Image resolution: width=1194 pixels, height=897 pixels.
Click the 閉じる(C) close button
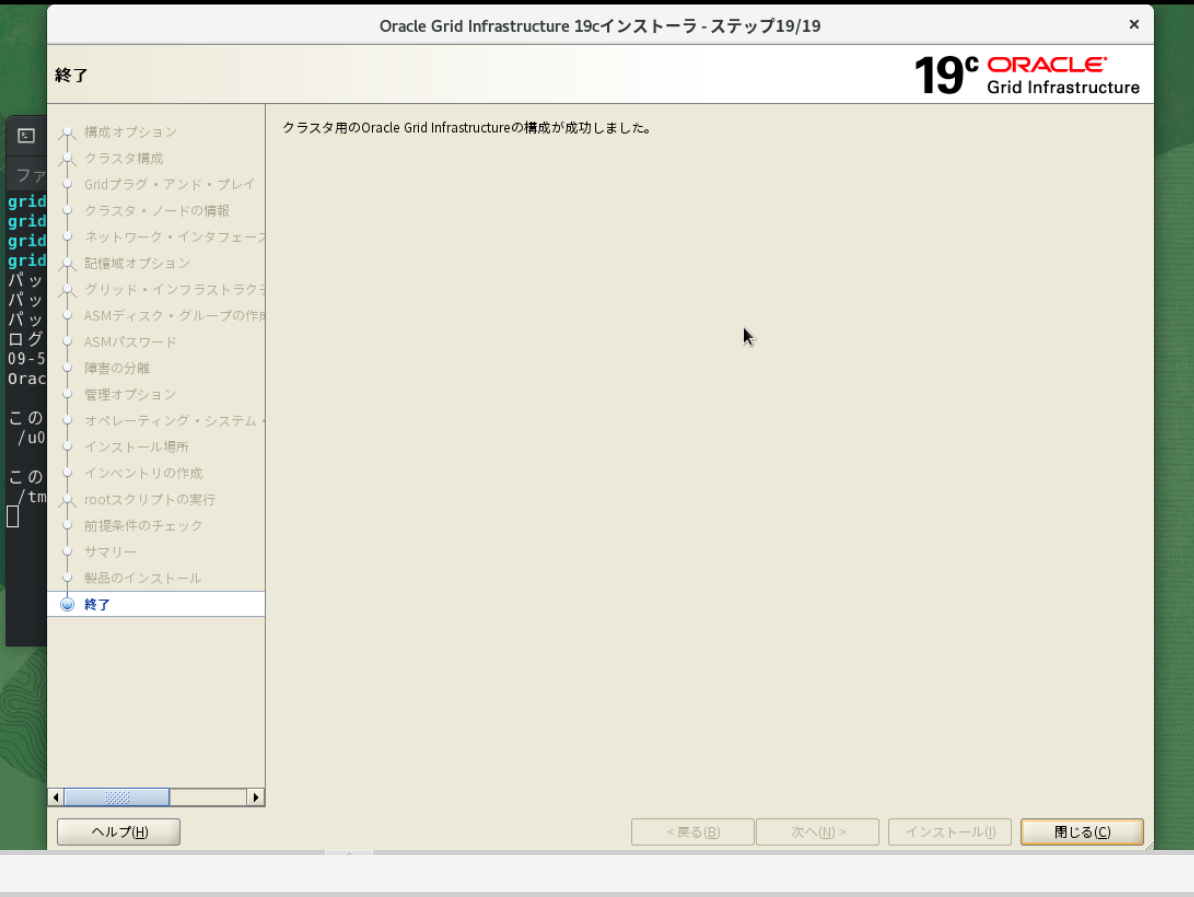(x=1081, y=832)
